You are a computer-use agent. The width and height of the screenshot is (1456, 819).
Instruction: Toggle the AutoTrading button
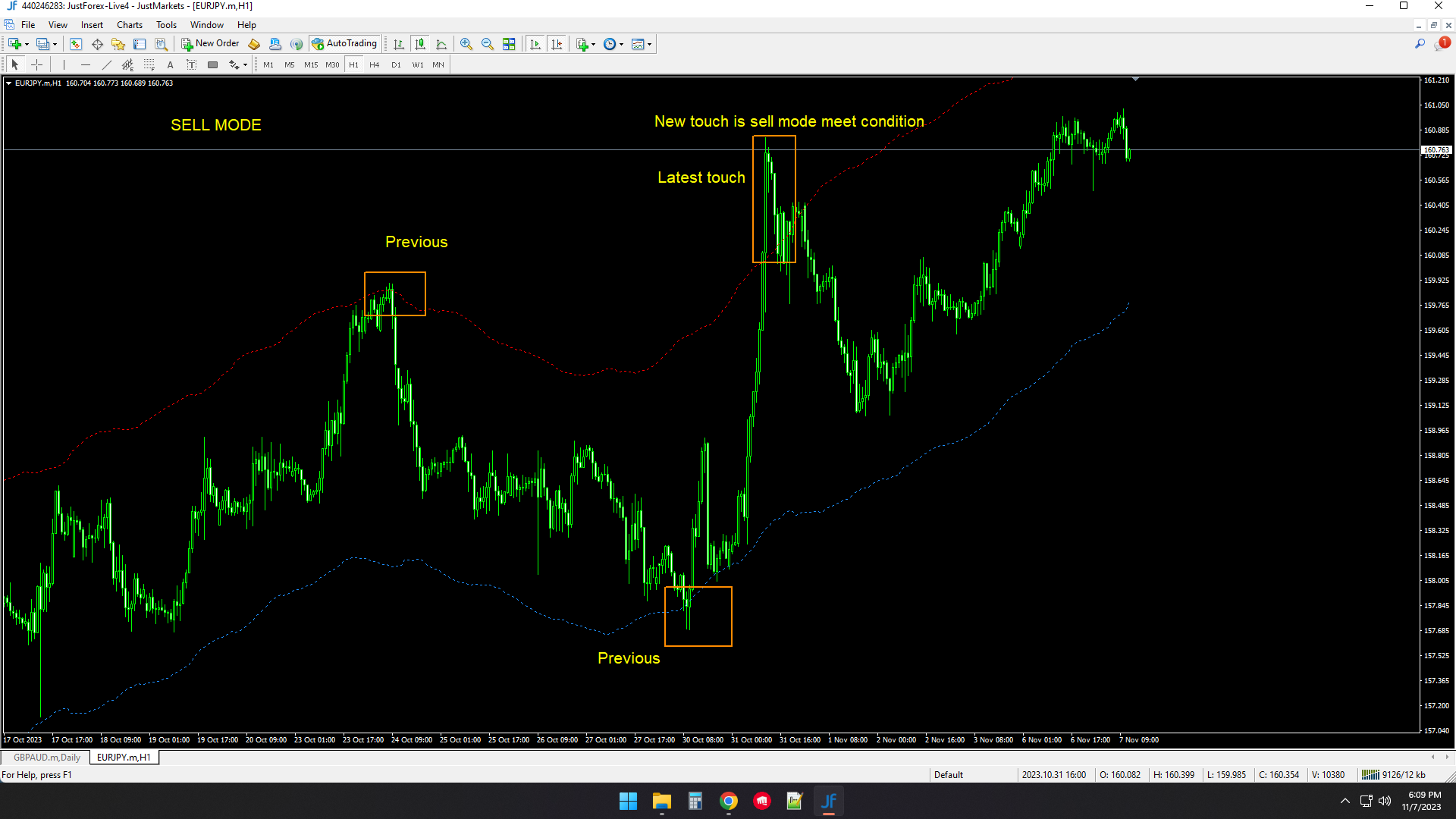click(x=344, y=44)
